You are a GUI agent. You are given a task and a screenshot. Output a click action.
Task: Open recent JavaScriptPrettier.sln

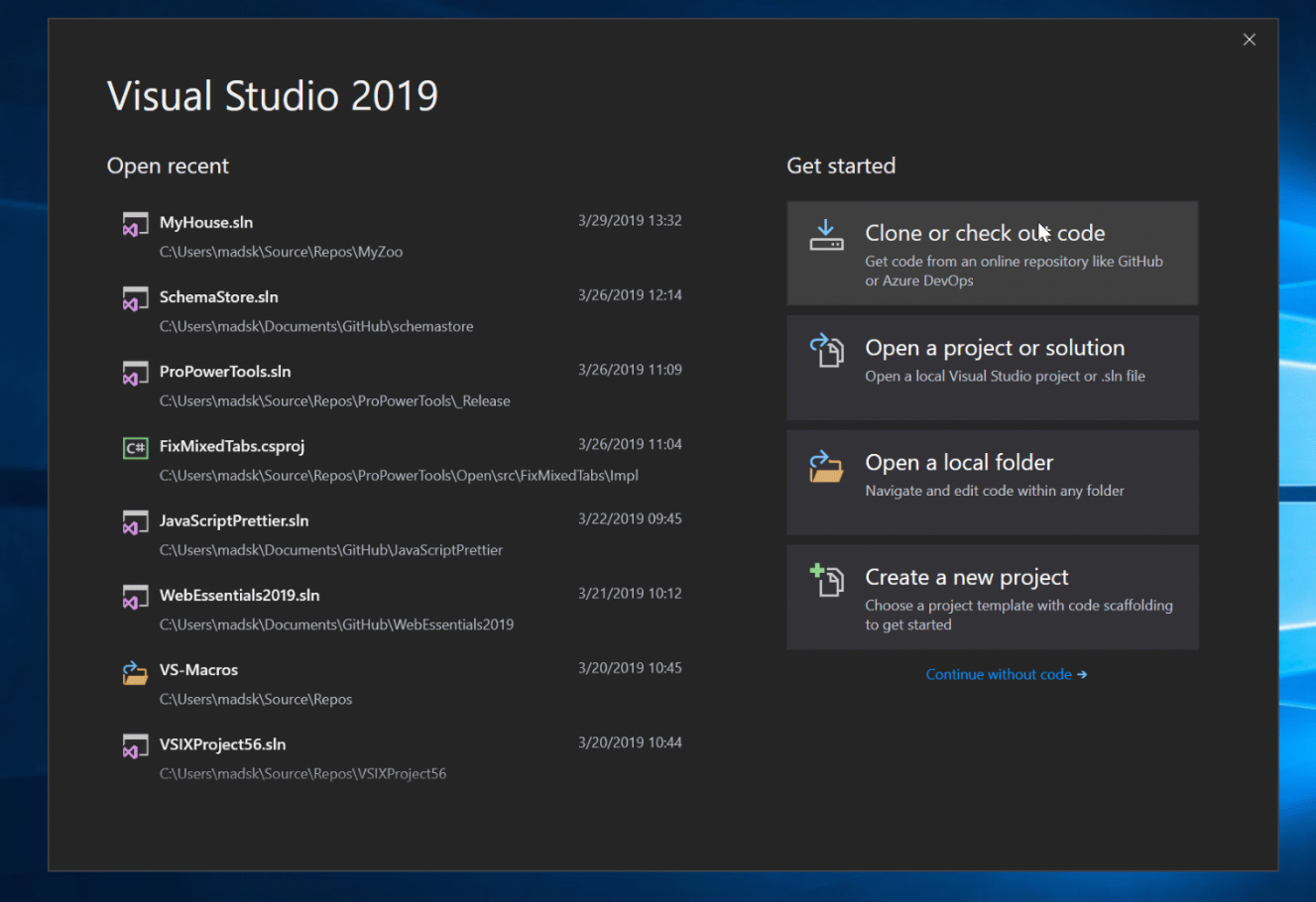[234, 520]
